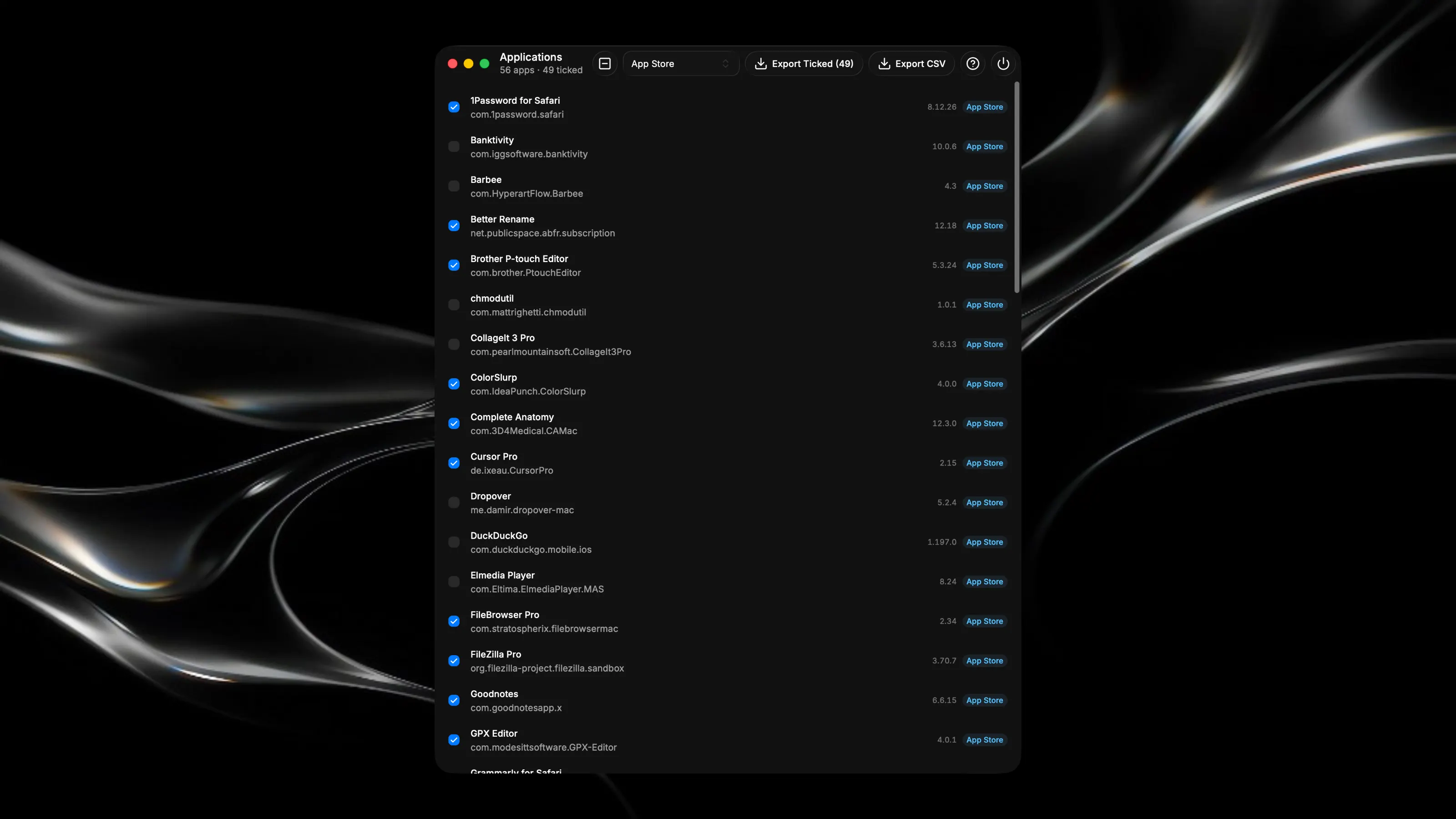Click the Banktivity app name
Image resolution: width=1456 pixels, height=819 pixels.
pyautogui.click(x=492, y=140)
